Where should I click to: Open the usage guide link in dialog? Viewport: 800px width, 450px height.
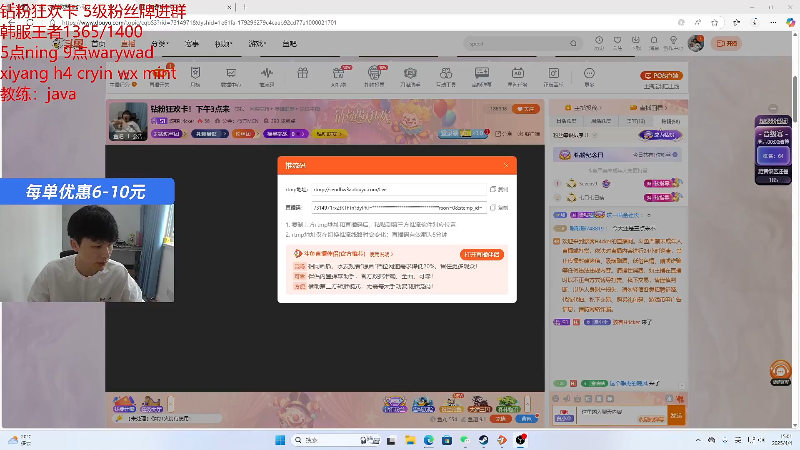click(x=381, y=254)
